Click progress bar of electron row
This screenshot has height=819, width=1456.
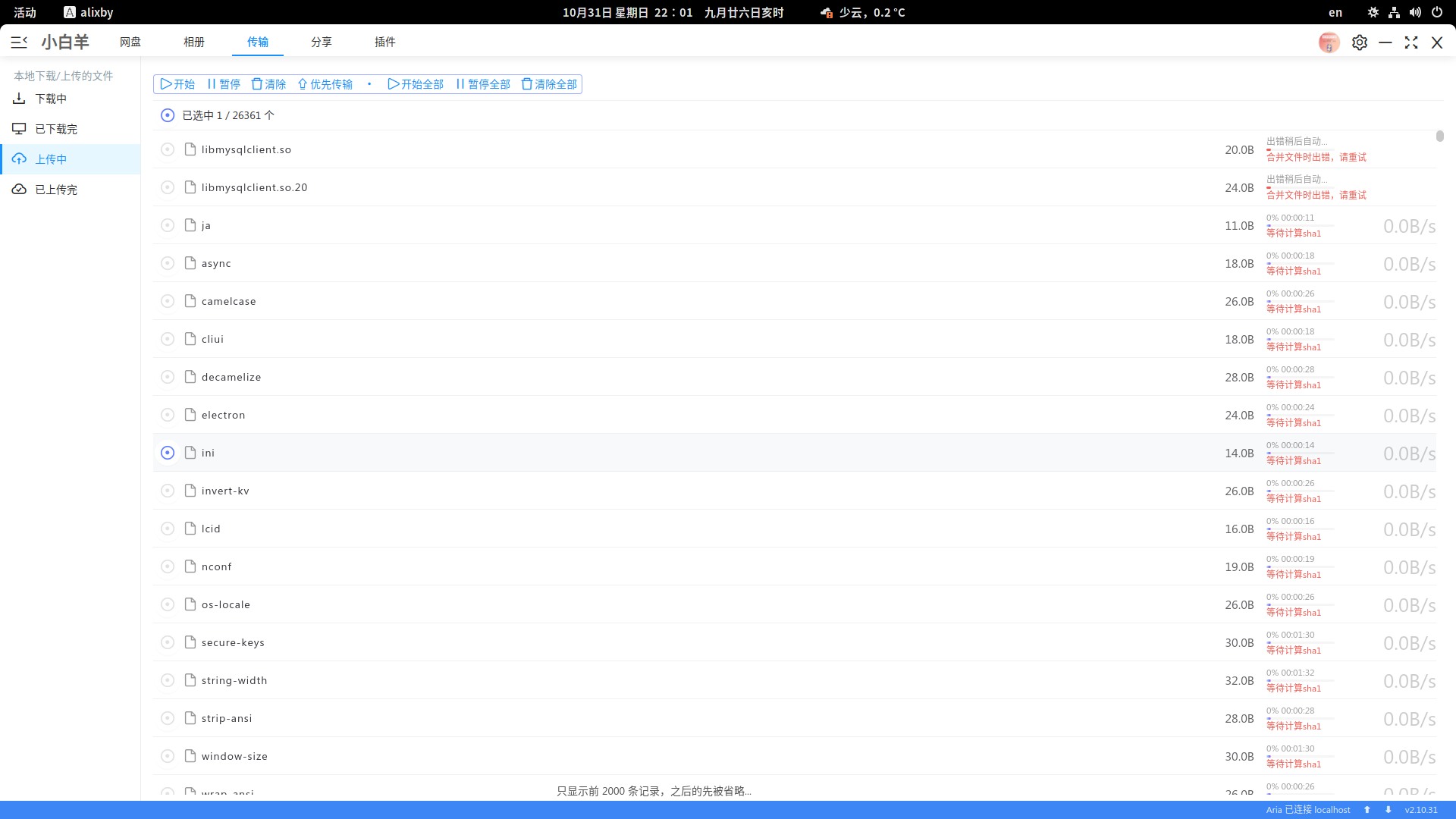coord(1300,416)
